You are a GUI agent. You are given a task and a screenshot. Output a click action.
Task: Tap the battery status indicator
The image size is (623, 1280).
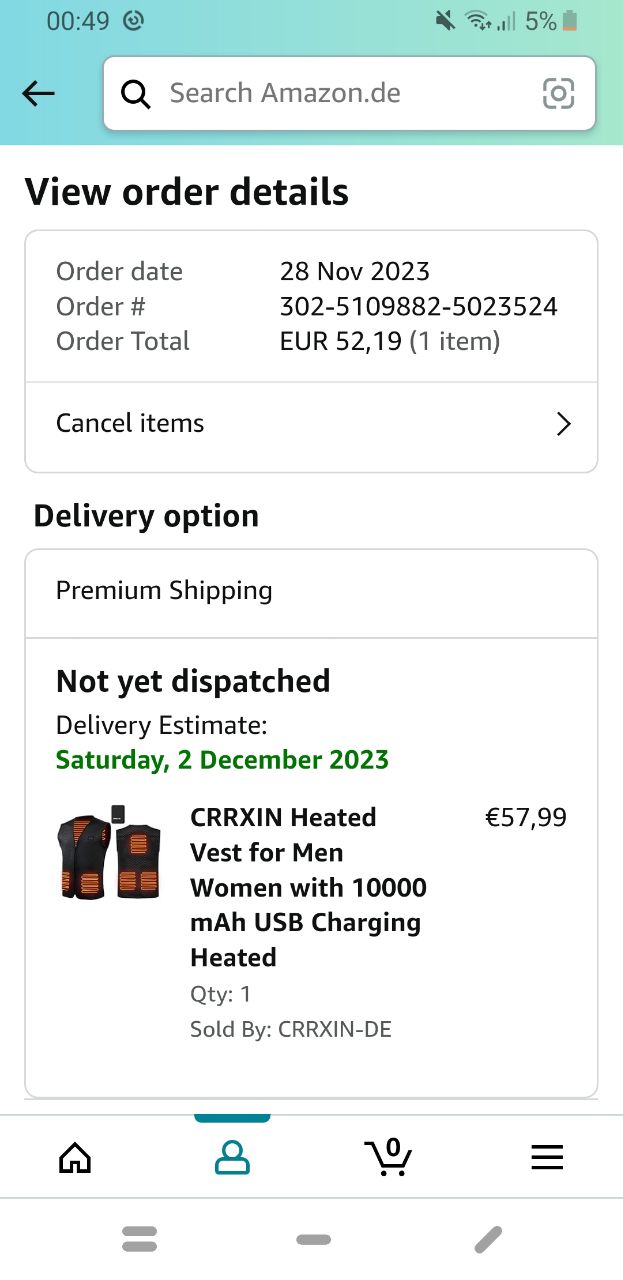pos(570,21)
